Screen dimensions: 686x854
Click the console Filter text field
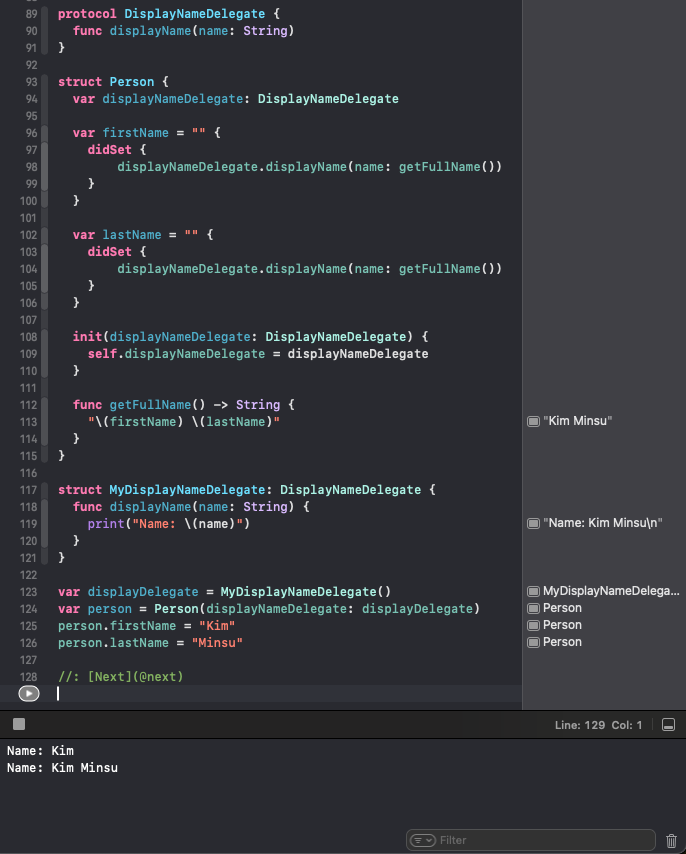tap(540, 840)
